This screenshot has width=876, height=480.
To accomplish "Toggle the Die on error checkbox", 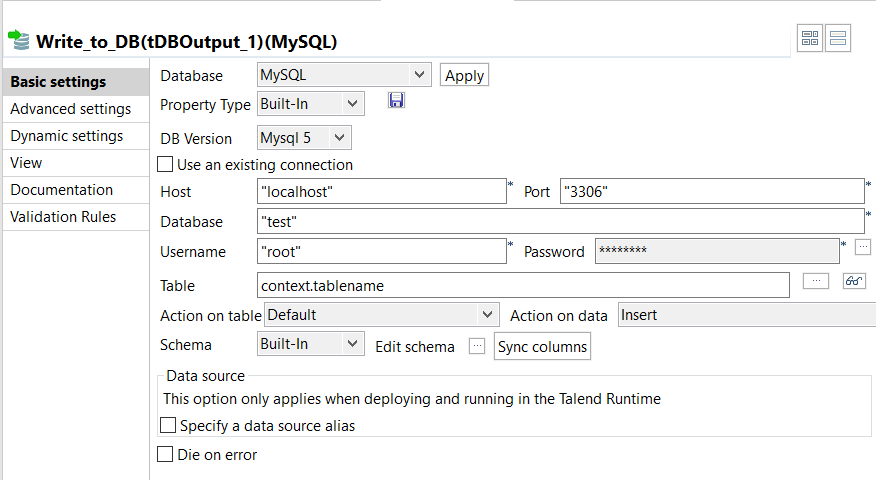I will [x=166, y=455].
